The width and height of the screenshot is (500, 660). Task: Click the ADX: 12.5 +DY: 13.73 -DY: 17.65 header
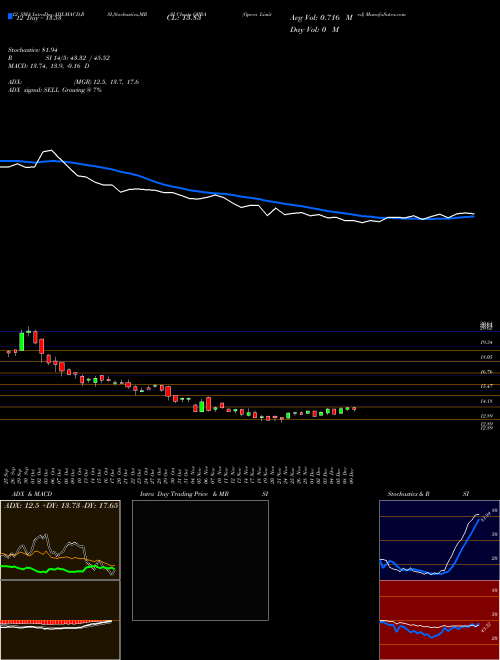click(x=61, y=505)
